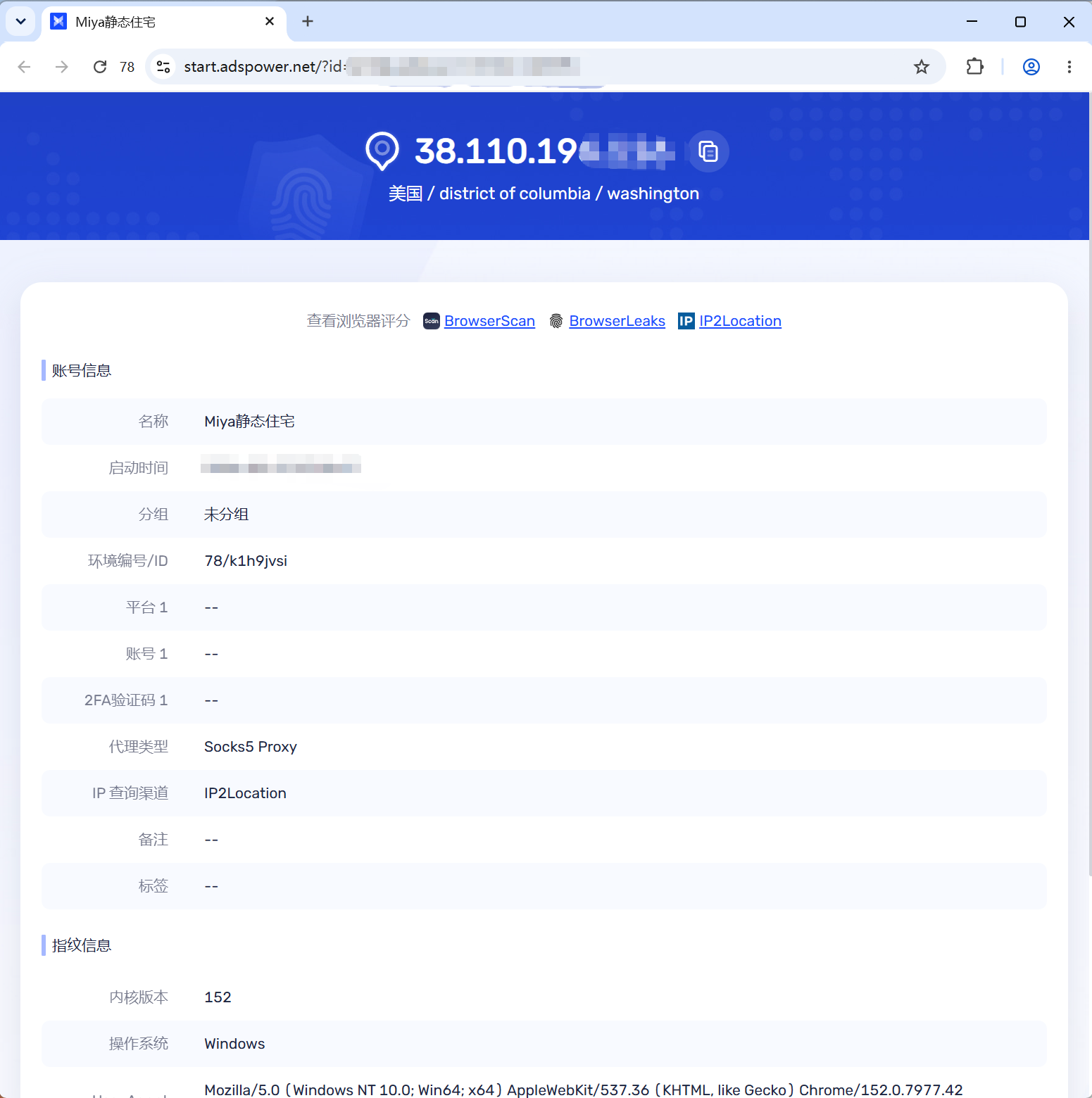Close the Miya静态住宅 tab

[269, 22]
